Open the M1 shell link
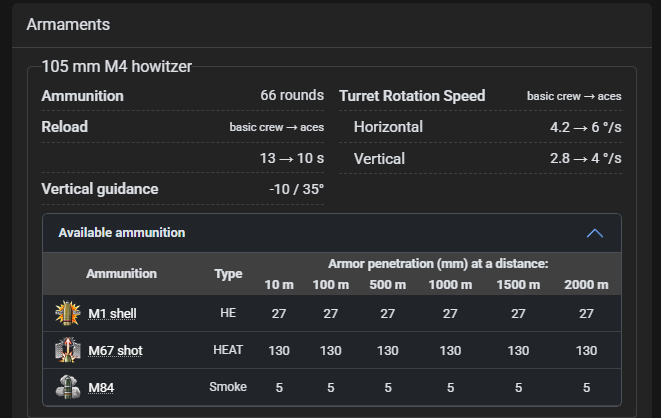Viewport: 661px width, 418px height. pyautogui.click(x=112, y=314)
